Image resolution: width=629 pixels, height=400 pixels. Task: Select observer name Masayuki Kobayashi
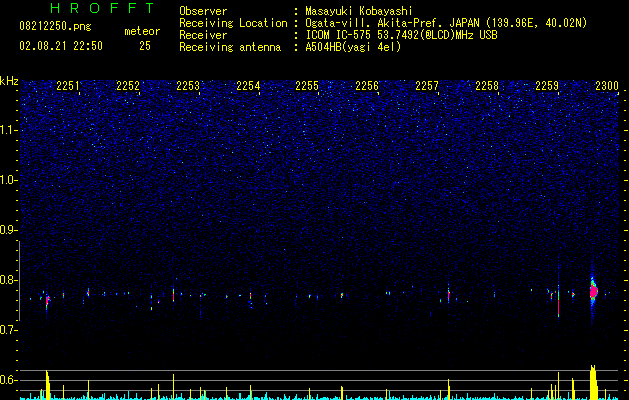[359, 11]
